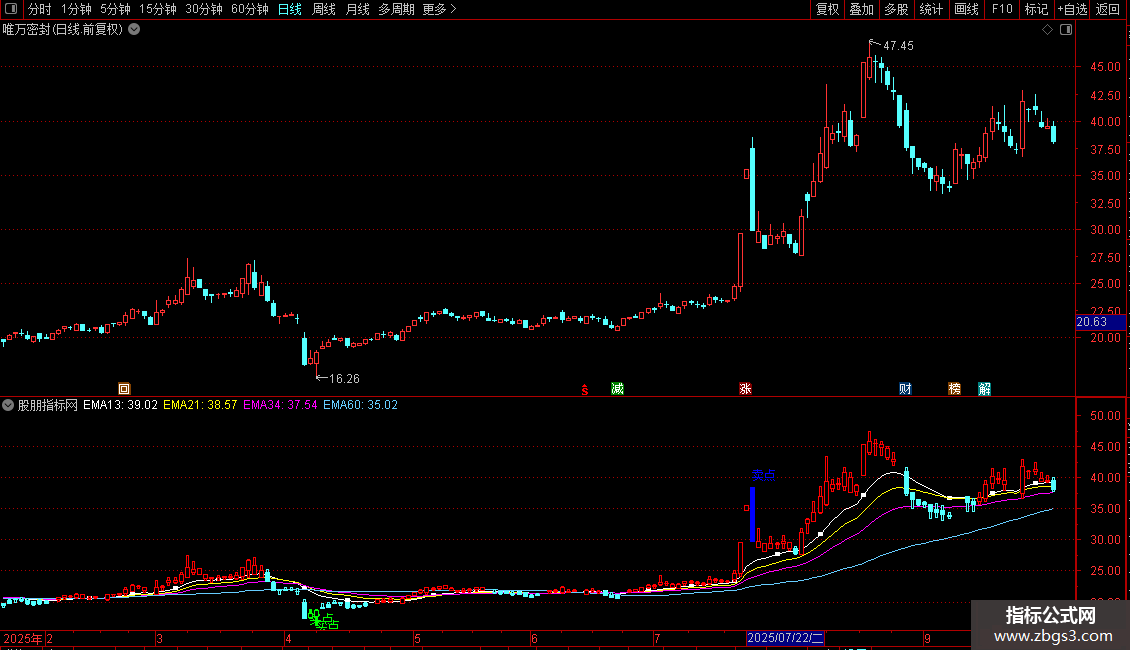Switch to 周线 weekly chart

[324, 9]
